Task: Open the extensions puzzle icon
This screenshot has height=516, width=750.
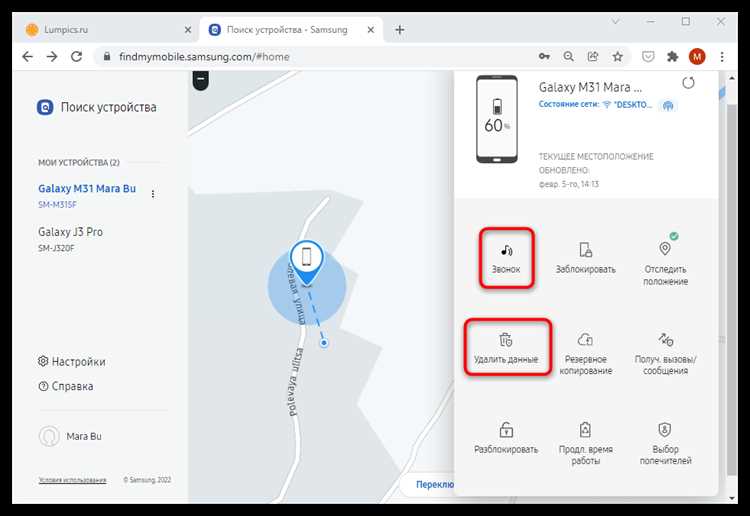Action: [x=673, y=56]
